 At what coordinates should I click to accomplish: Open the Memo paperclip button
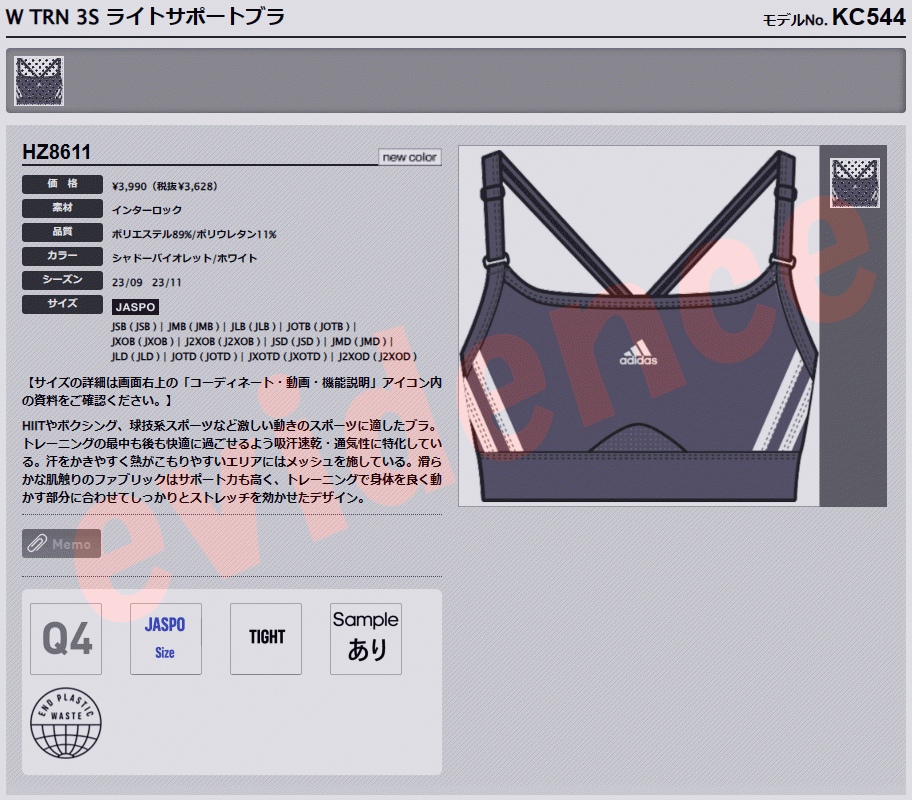62,543
